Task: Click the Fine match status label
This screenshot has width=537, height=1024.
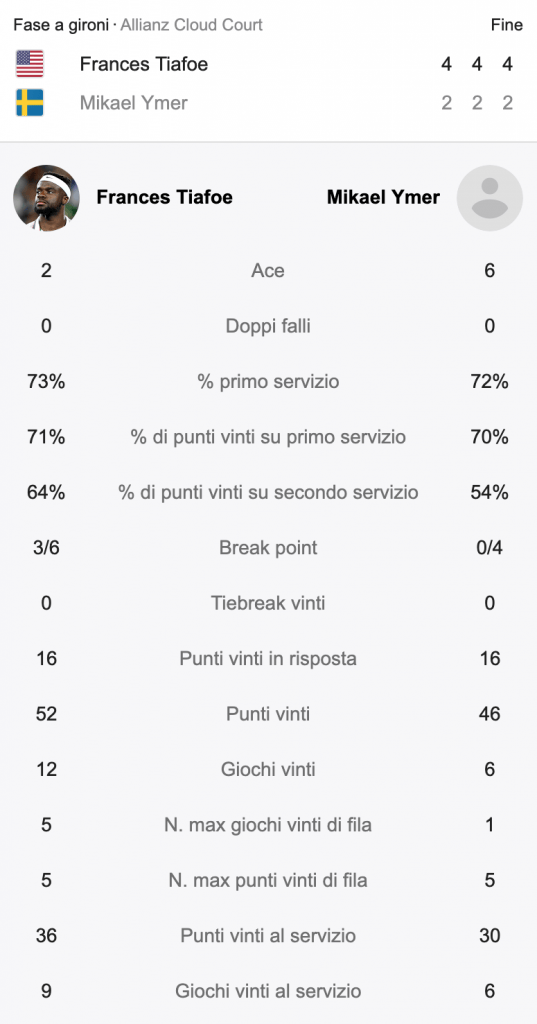Action: (507, 25)
